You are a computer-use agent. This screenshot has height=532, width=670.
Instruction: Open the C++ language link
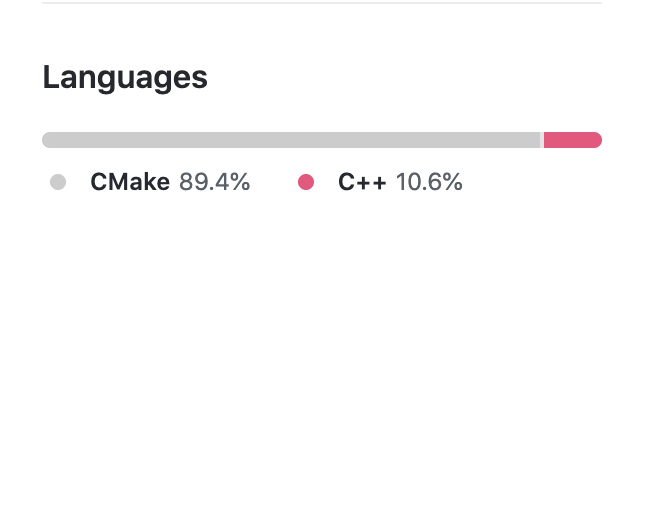coord(362,182)
